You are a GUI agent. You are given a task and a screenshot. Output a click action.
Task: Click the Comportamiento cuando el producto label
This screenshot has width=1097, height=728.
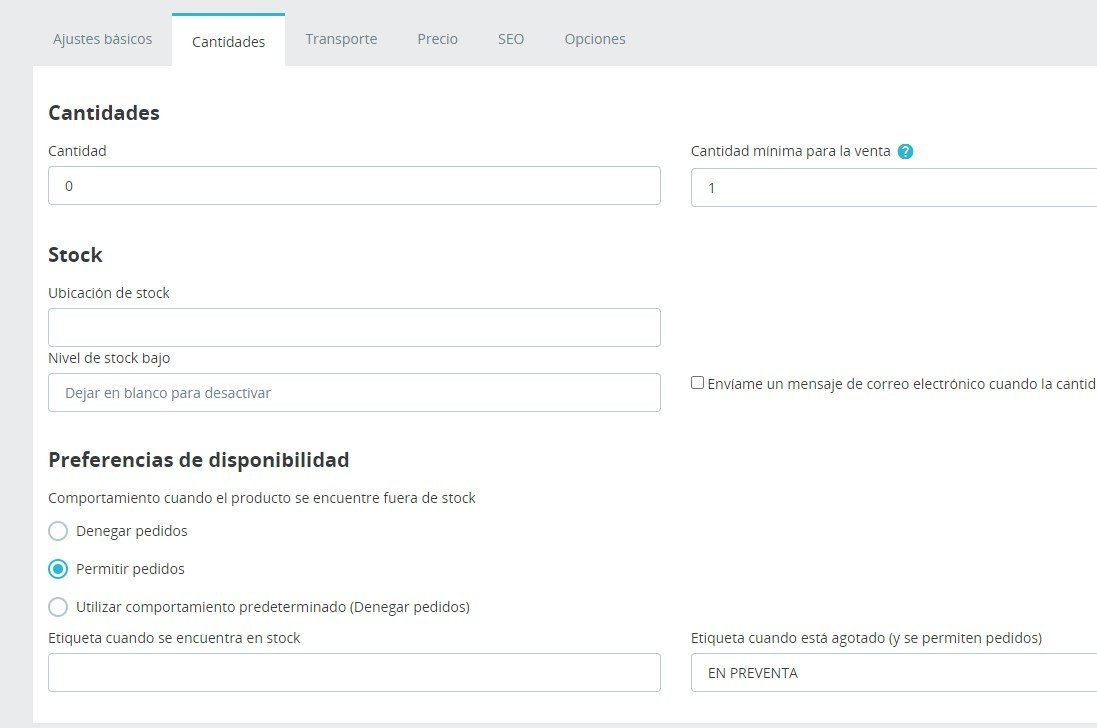coord(262,498)
